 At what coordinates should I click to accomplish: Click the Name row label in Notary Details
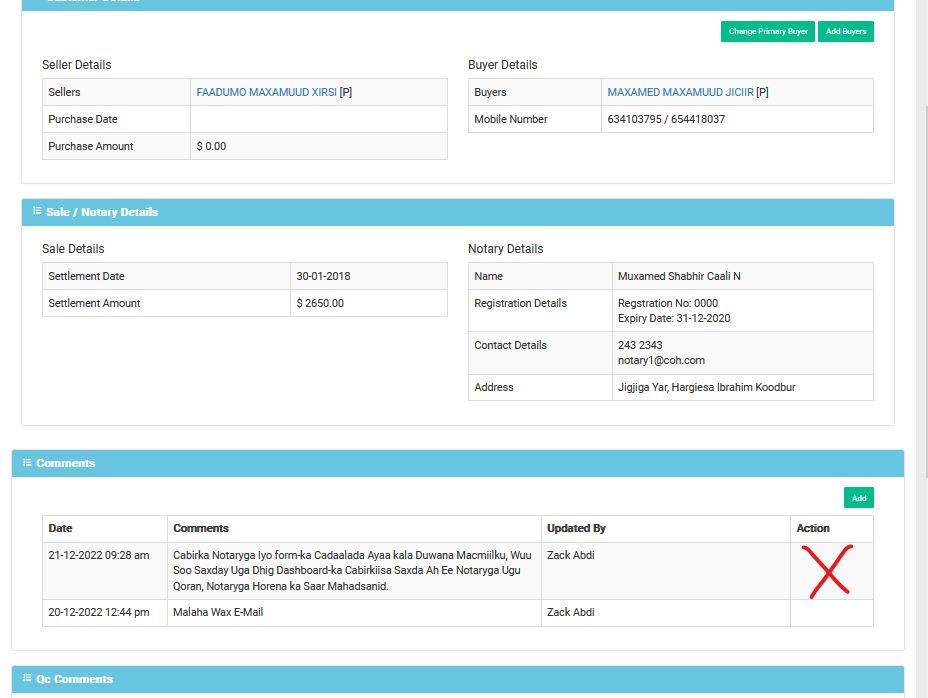488,276
